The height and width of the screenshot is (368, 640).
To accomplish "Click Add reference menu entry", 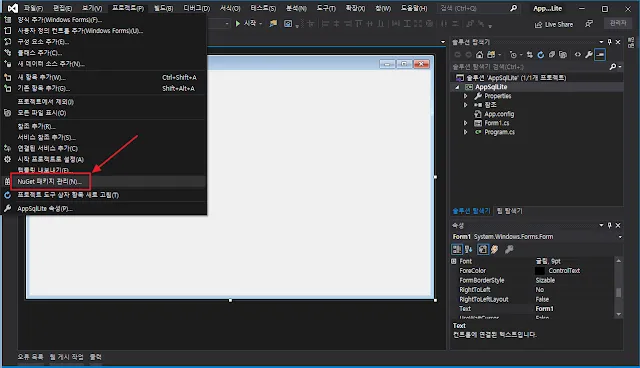I will coord(36,126).
